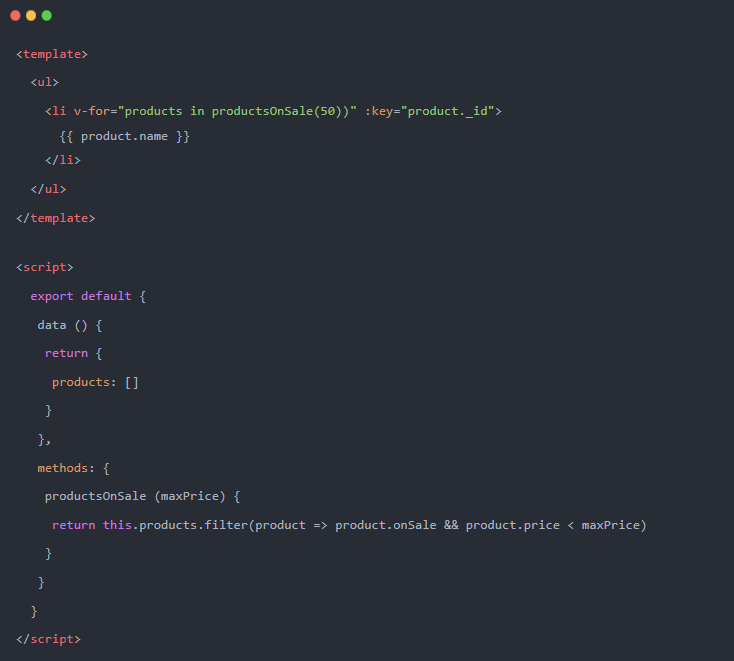Click the green maximize window dot
Screen dimensions: 734x661
[x=47, y=16]
